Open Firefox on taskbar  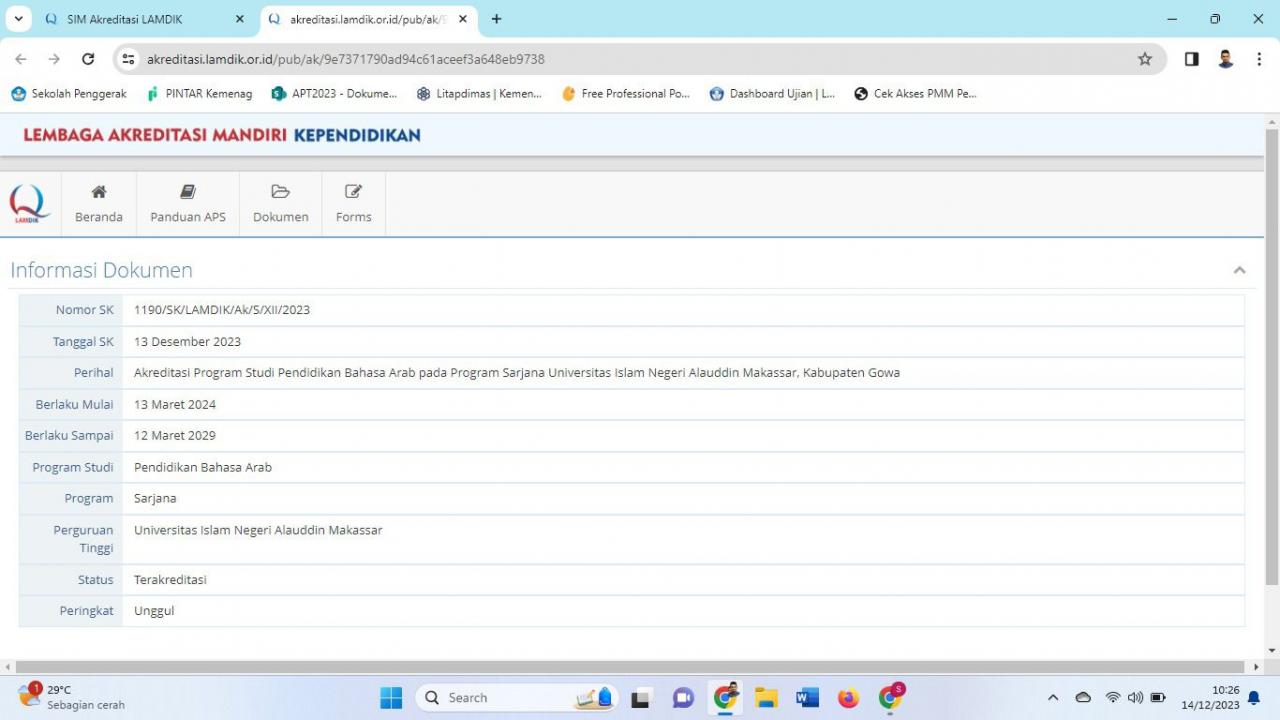tap(849, 698)
